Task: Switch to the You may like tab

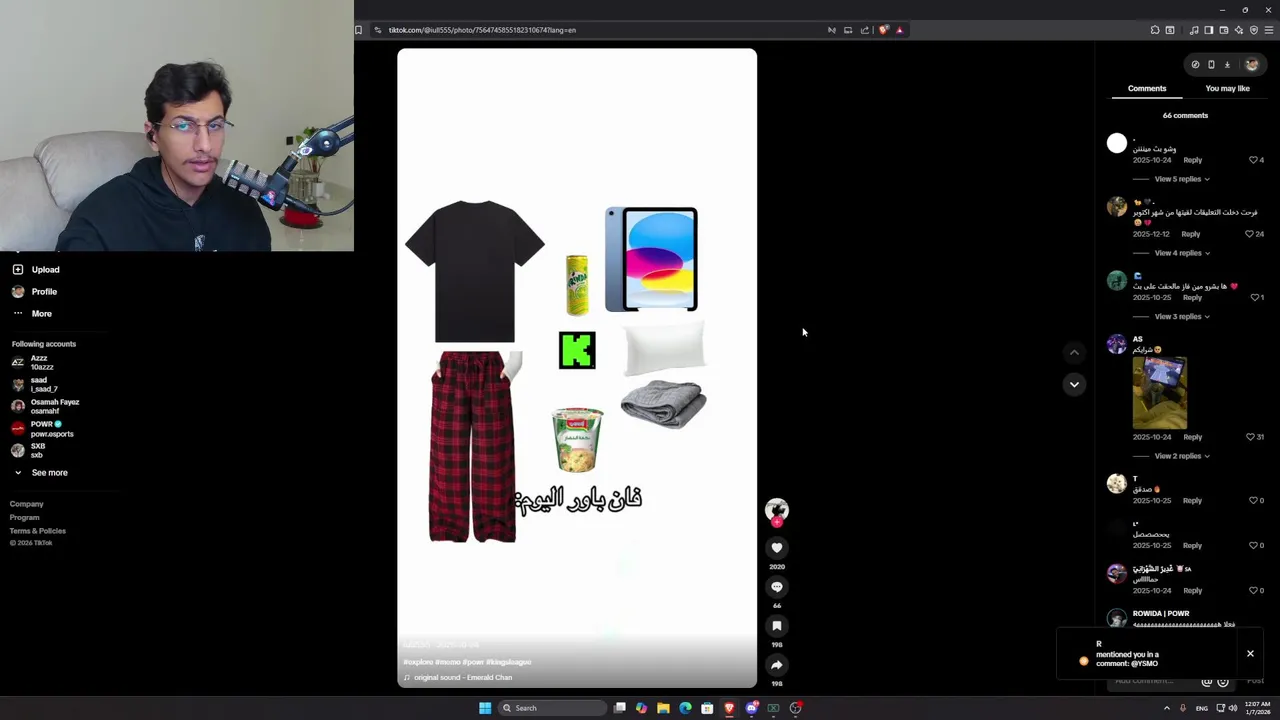Action: tap(1227, 89)
